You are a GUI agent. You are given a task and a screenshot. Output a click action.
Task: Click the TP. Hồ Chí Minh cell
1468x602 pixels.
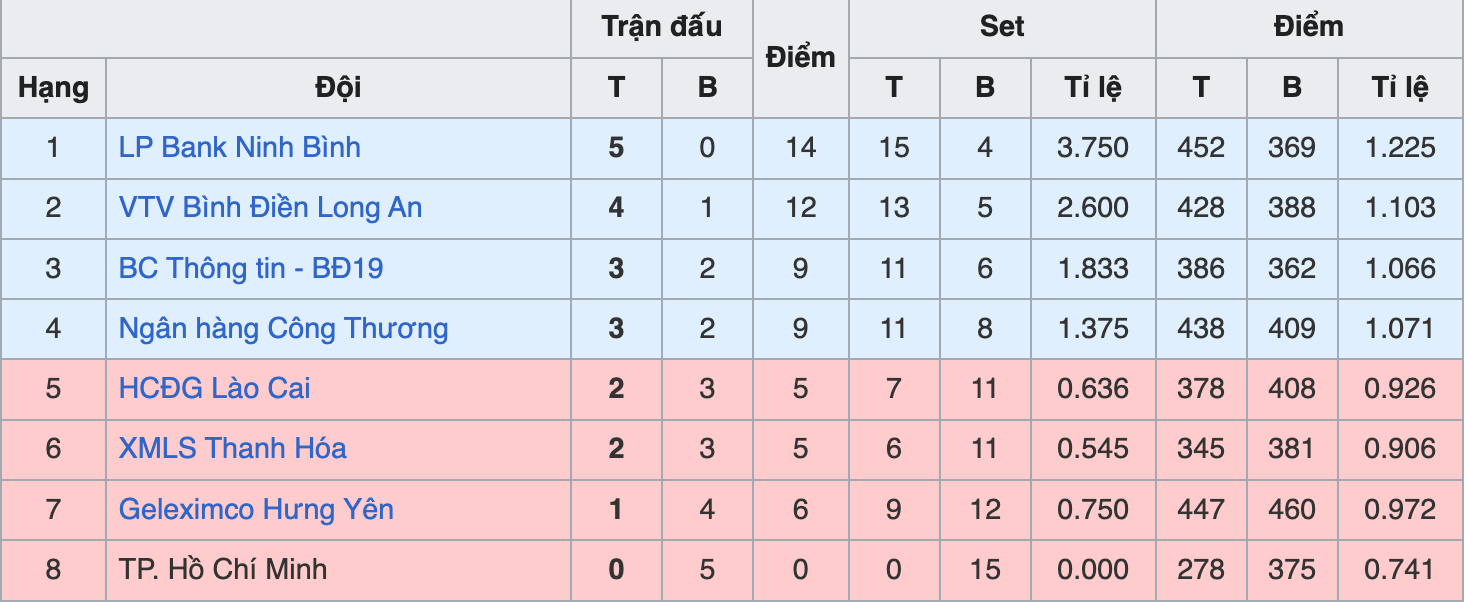[222, 570]
